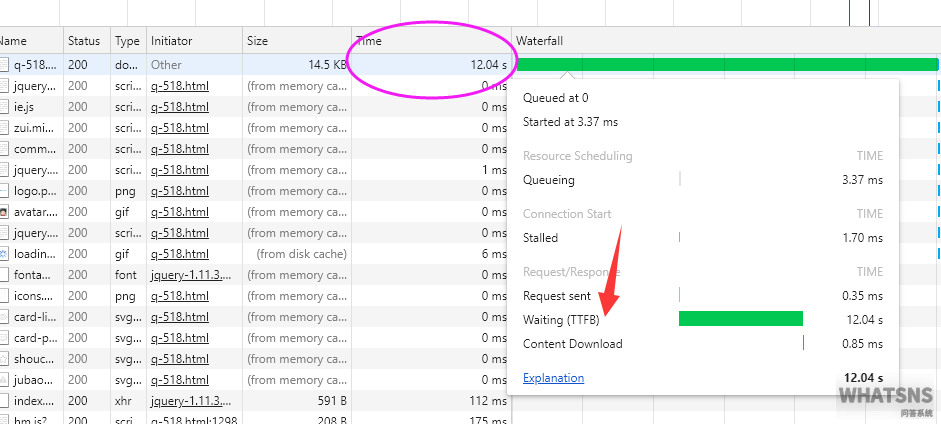Click the Type column header
The height and width of the screenshot is (424, 941).
tap(127, 41)
